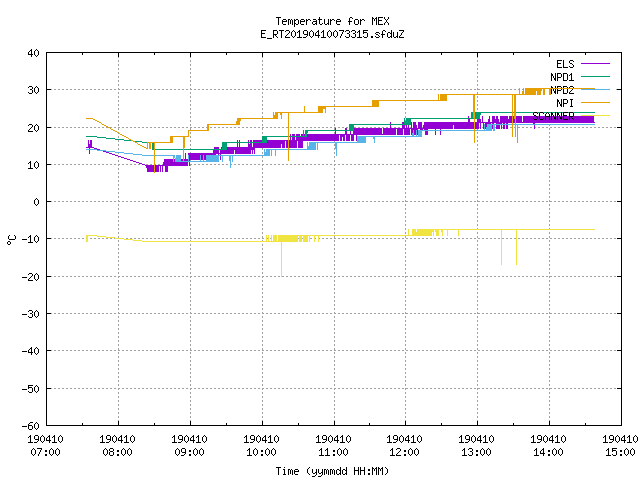640x480 pixels.
Task: Click the green NPD1 legend line sample
Action: click(x=595, y=76)
